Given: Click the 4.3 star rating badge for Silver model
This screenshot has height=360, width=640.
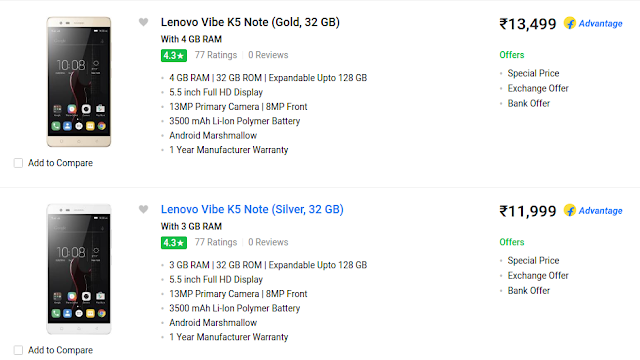Looking at the screenshot, I should [x=174, y=242].
